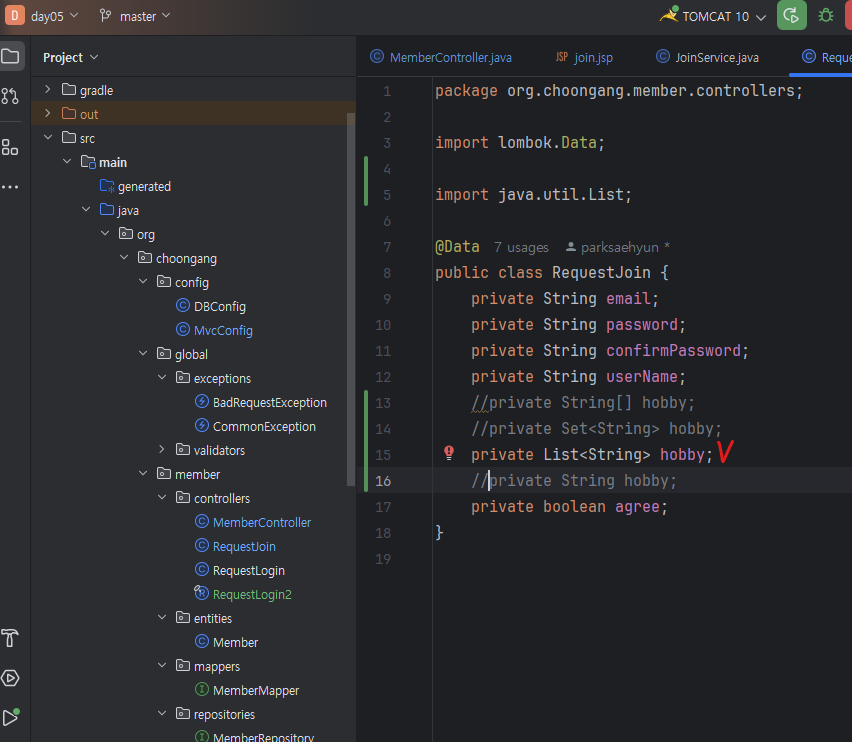
Task: Open the Project view selector dropdown
Action: point(70,58)
